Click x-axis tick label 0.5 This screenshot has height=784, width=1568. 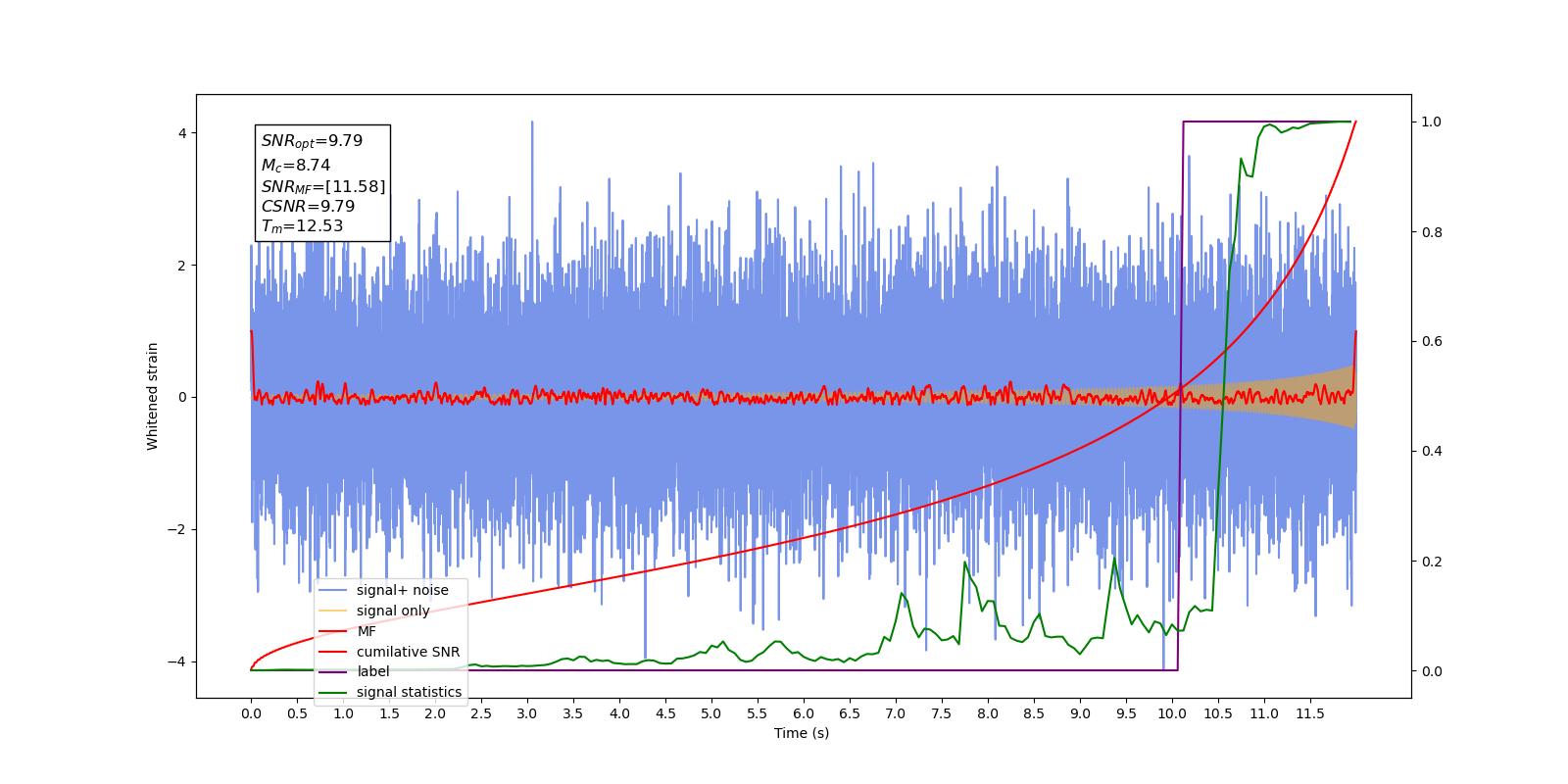point(297,713)
